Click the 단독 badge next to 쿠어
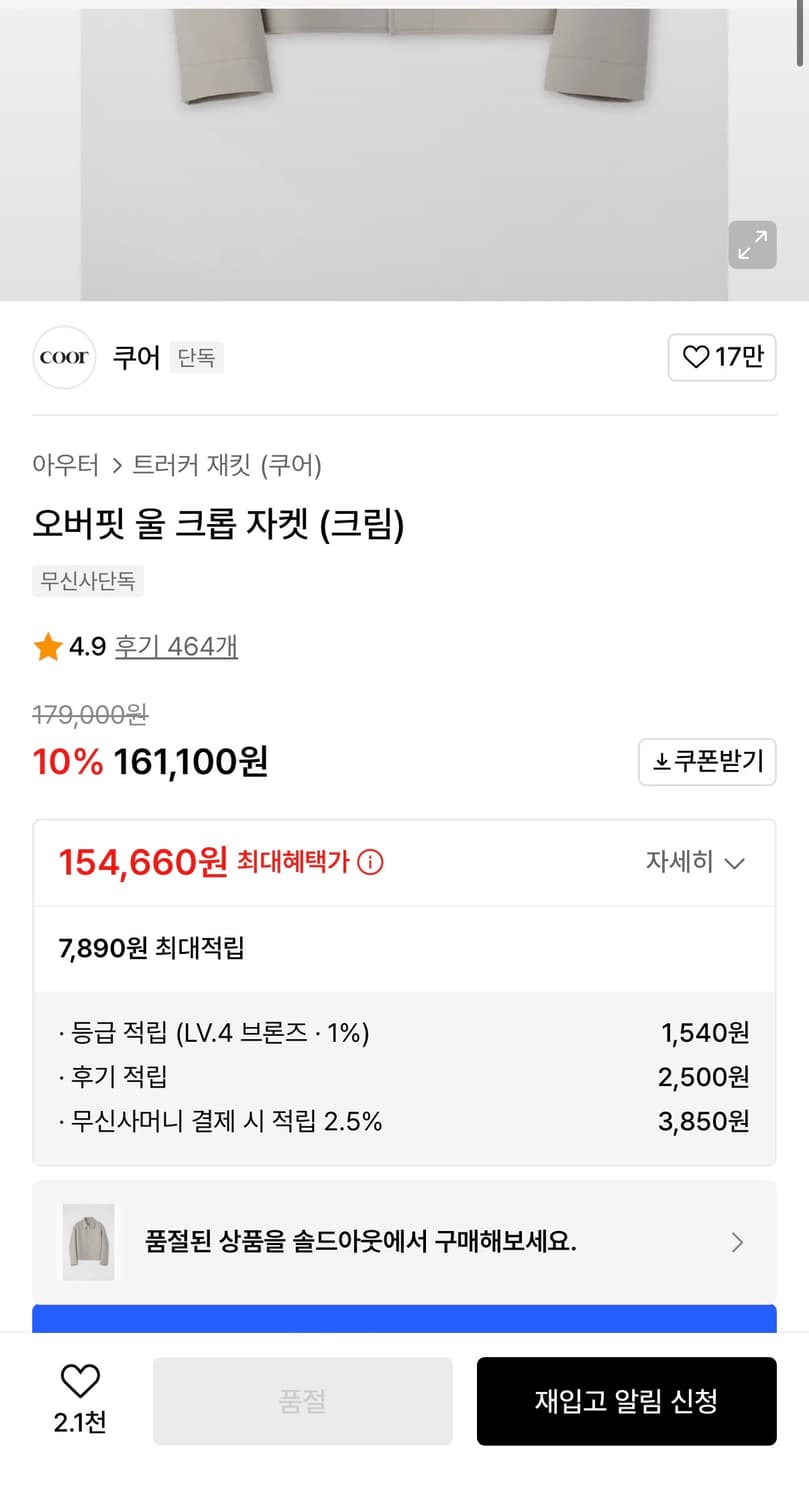 tap(197, 358)
